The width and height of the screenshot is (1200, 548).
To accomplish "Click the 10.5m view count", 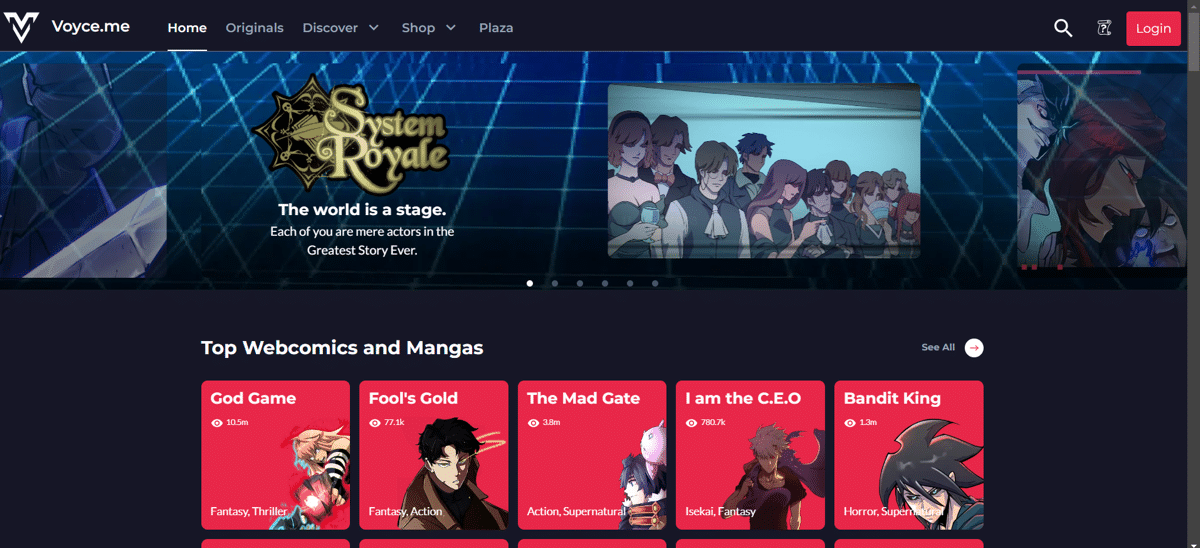I will [237, 423].
